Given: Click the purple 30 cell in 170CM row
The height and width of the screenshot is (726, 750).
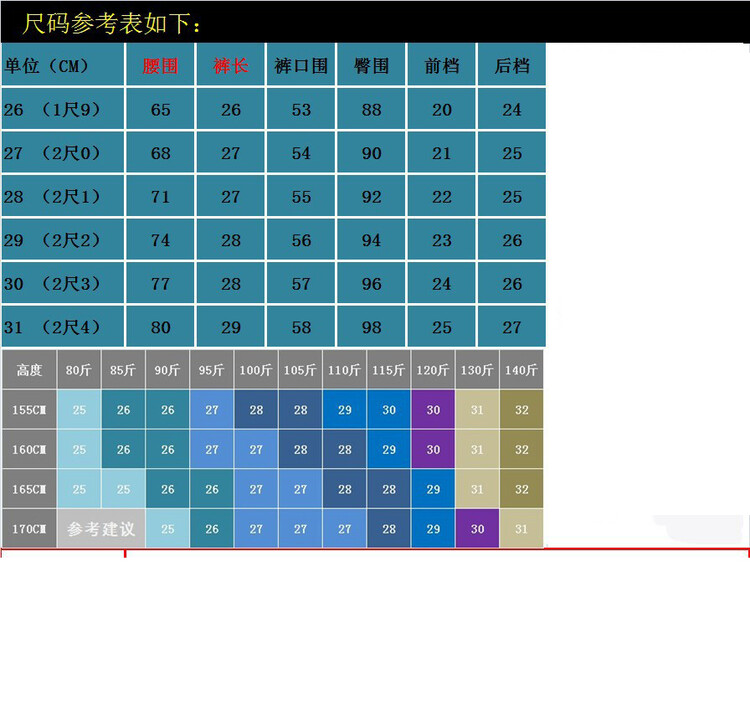Looking at the screenshot, I should (477, 529).
